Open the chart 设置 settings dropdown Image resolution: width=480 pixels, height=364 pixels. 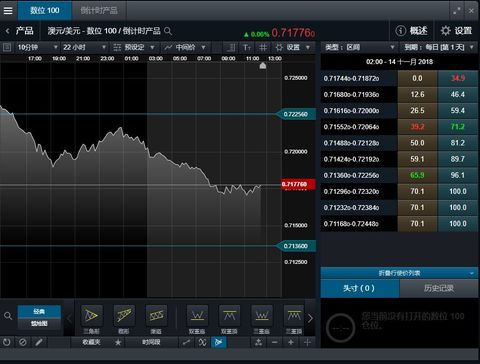(x=293, y=47)
